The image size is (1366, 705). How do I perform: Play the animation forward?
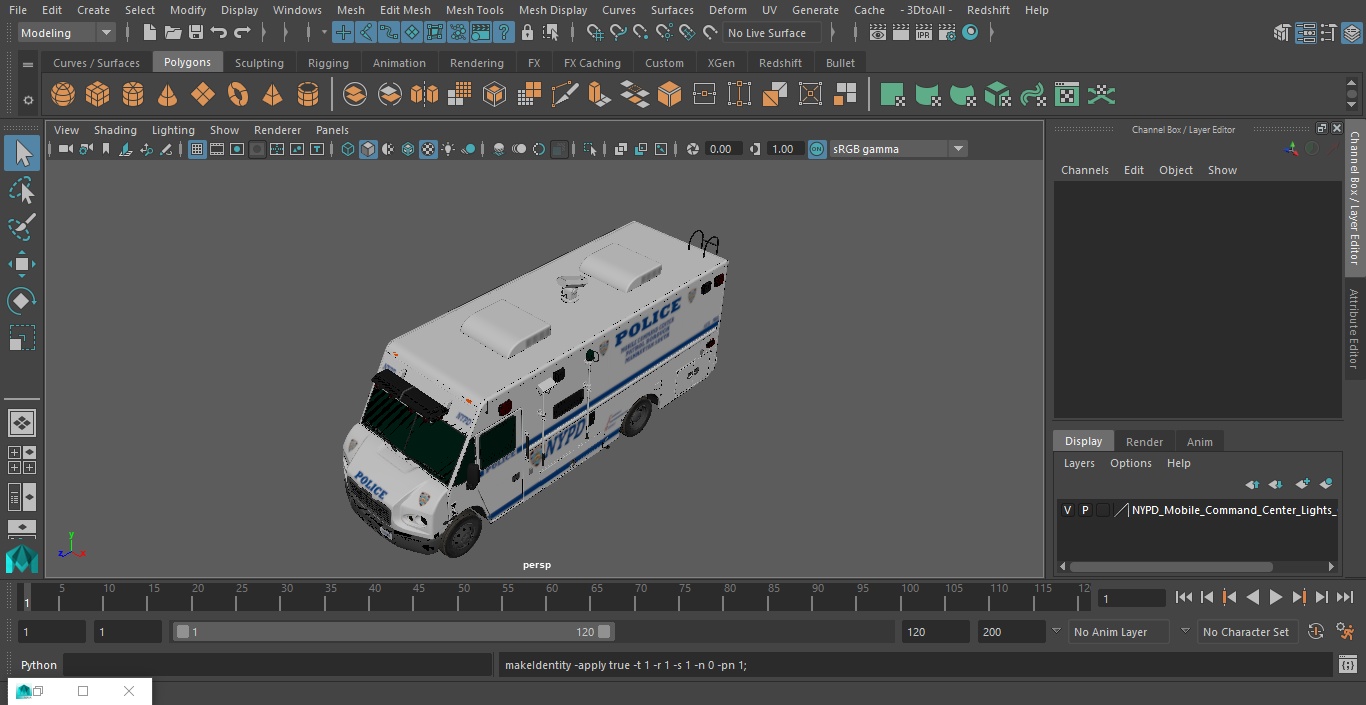click(1275, 597)
